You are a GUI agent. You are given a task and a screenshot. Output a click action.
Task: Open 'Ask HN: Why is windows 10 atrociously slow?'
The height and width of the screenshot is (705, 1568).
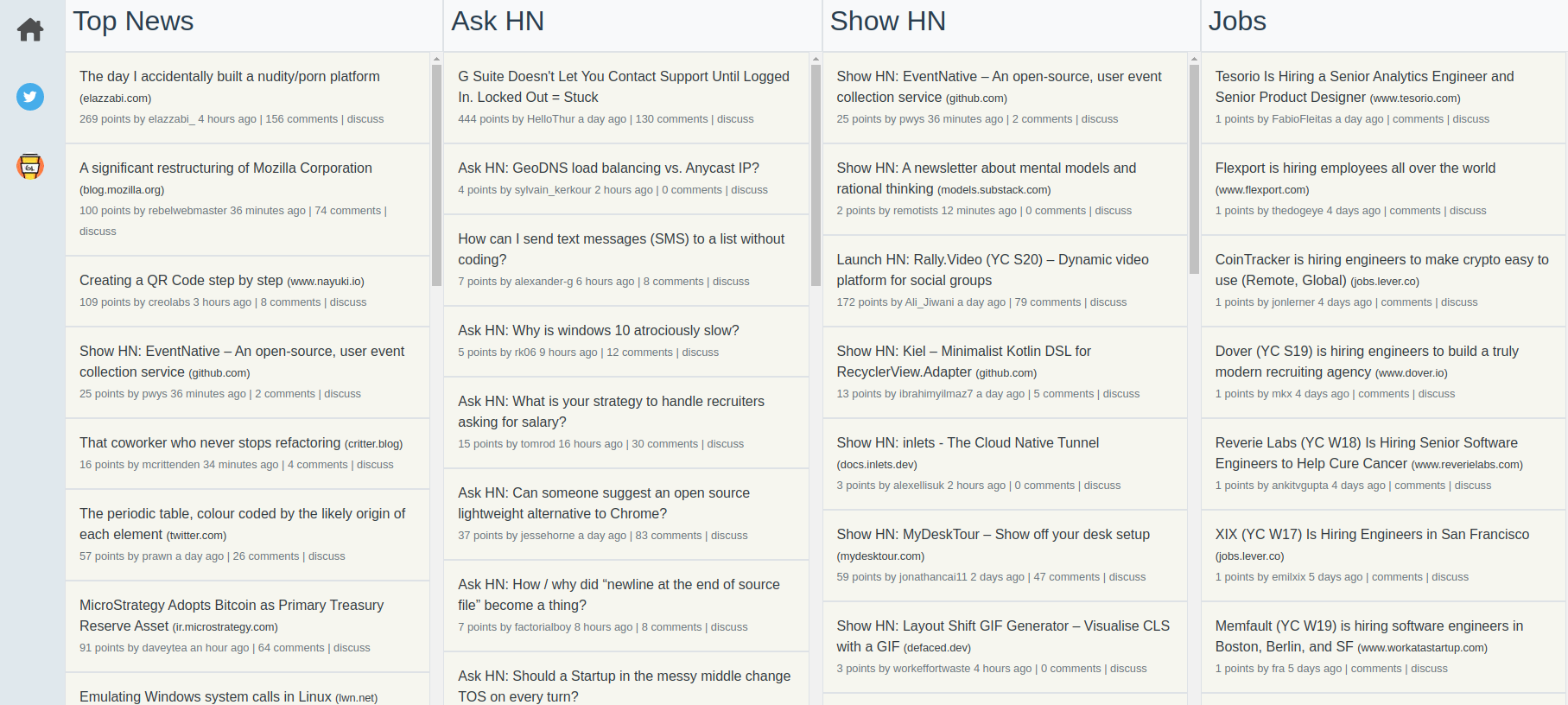[599, 330]
